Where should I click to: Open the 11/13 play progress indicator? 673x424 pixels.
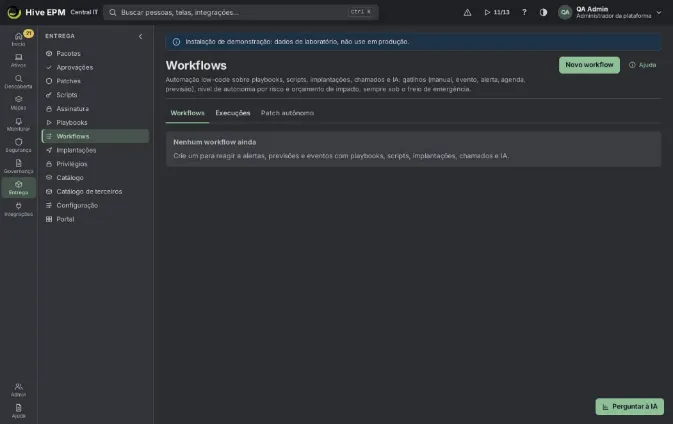point(497,12)
